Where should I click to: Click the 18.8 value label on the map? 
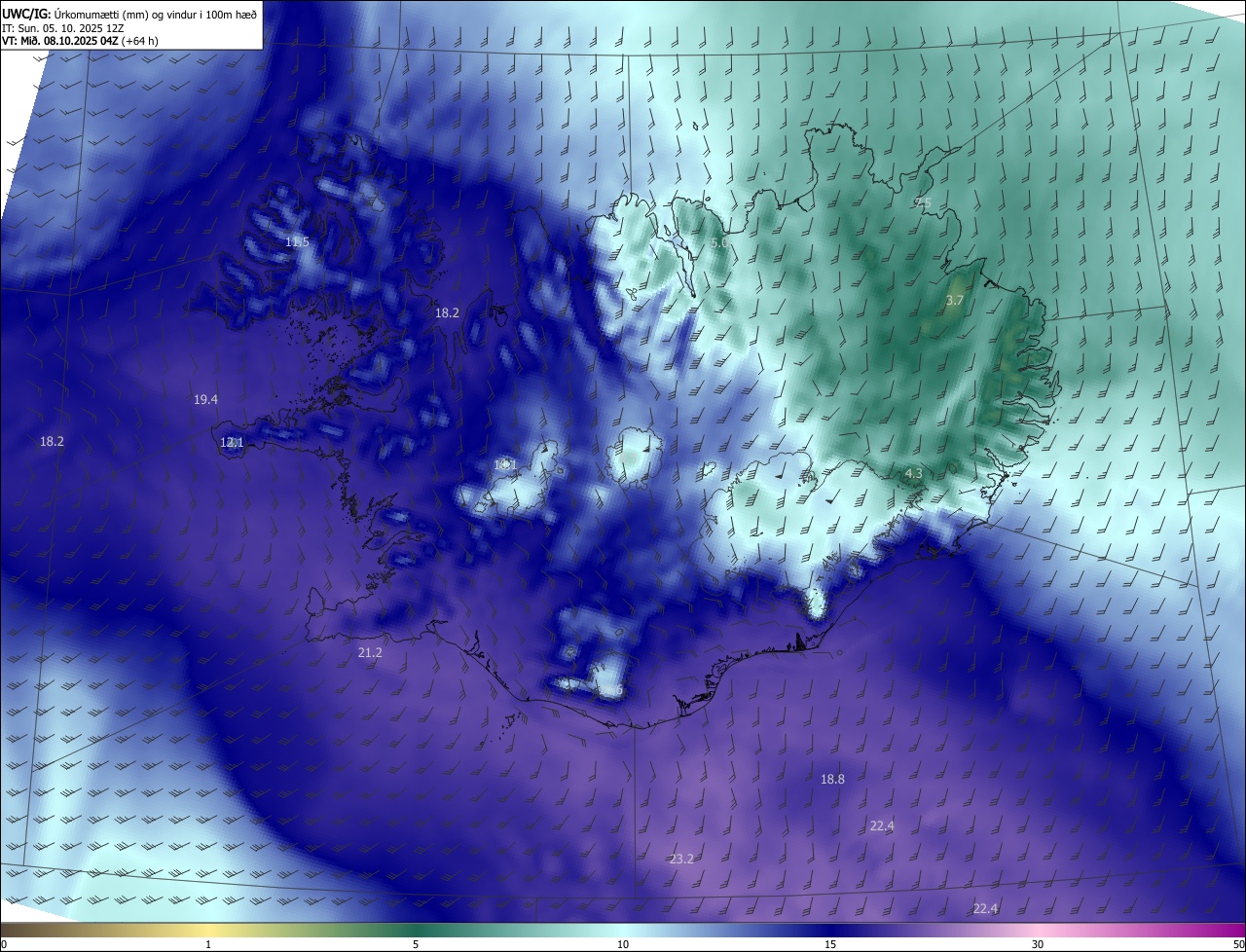click(x=832, y=779)
